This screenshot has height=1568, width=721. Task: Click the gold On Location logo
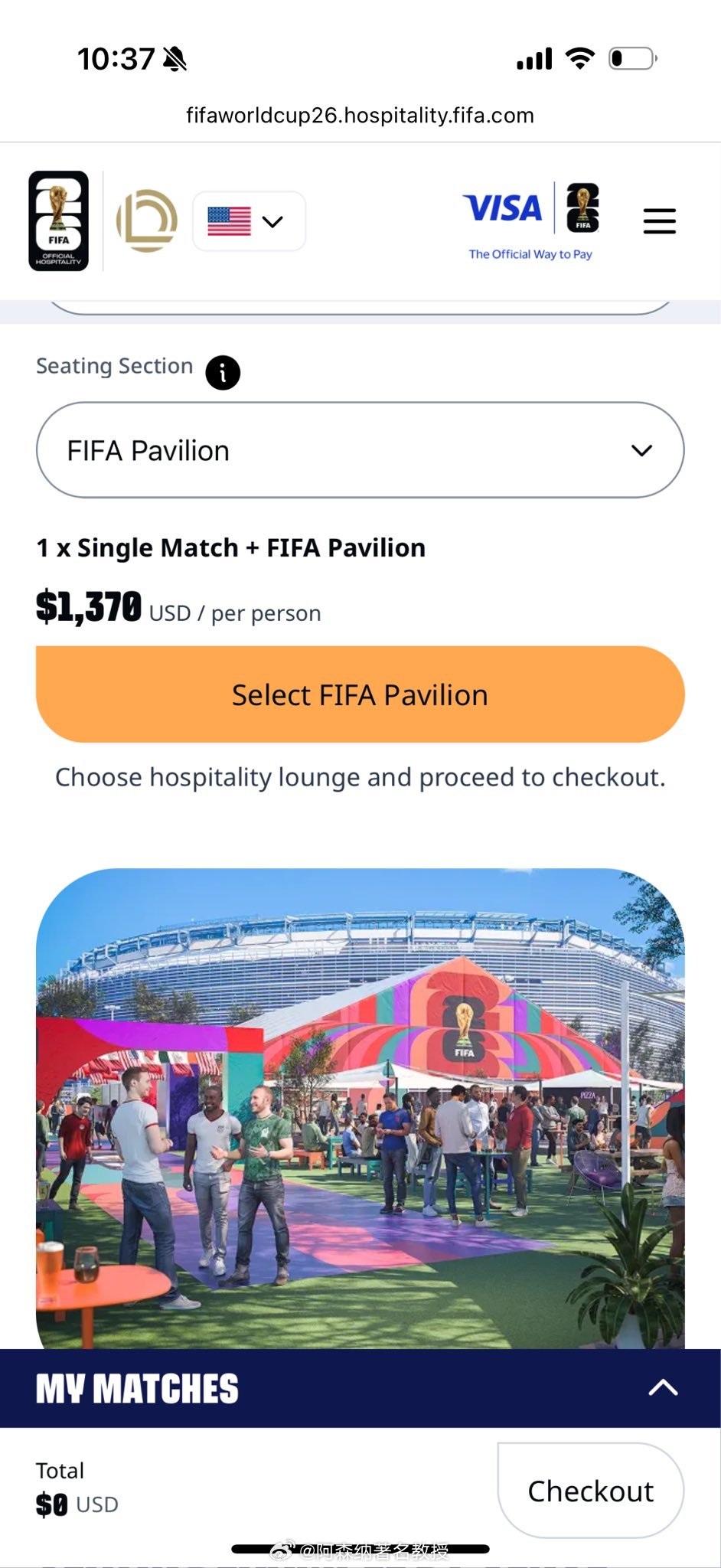(146, 221)
